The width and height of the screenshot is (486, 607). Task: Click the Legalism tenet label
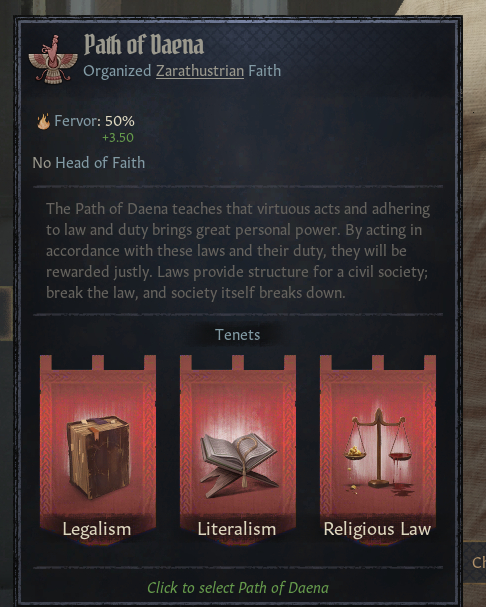click(97, 529)
